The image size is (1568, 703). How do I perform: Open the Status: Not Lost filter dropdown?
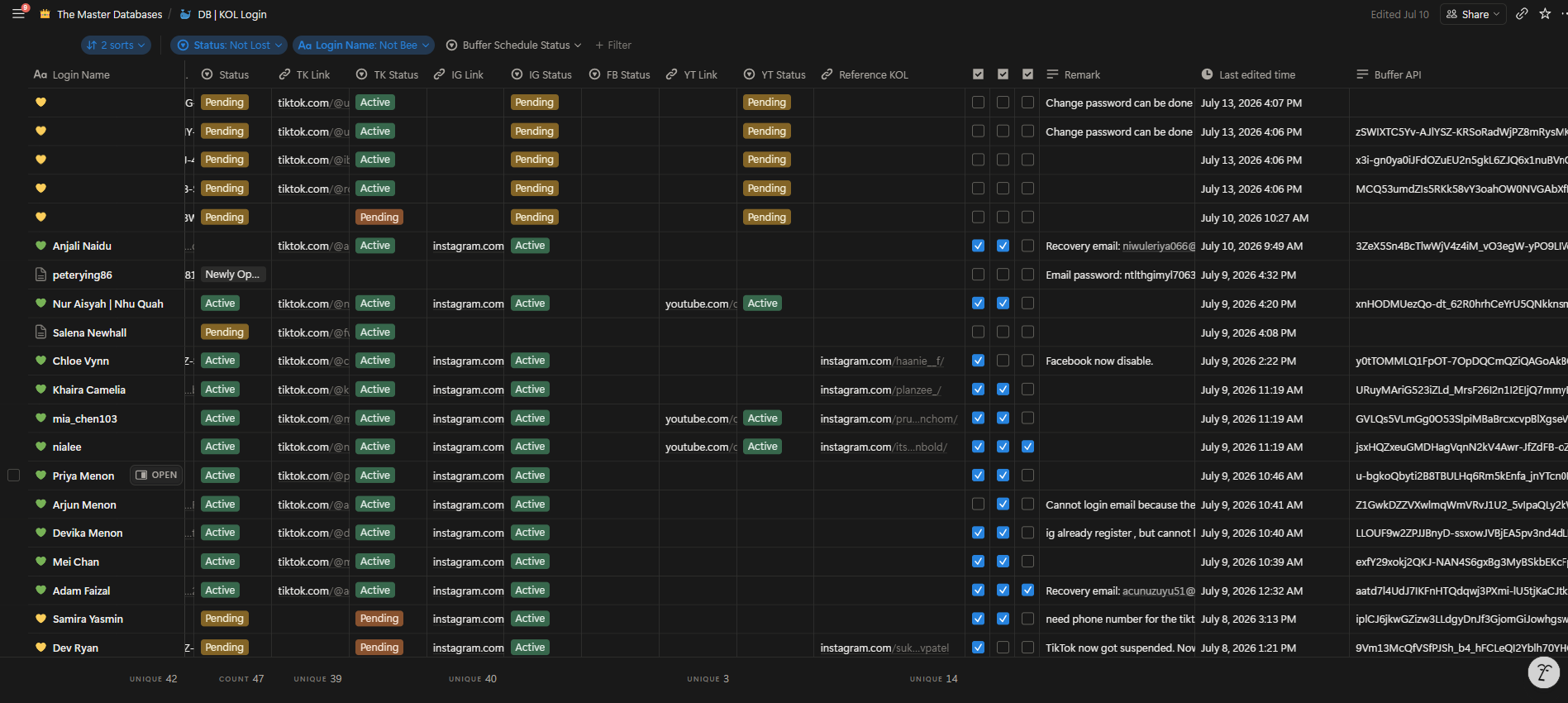(229, 45)
